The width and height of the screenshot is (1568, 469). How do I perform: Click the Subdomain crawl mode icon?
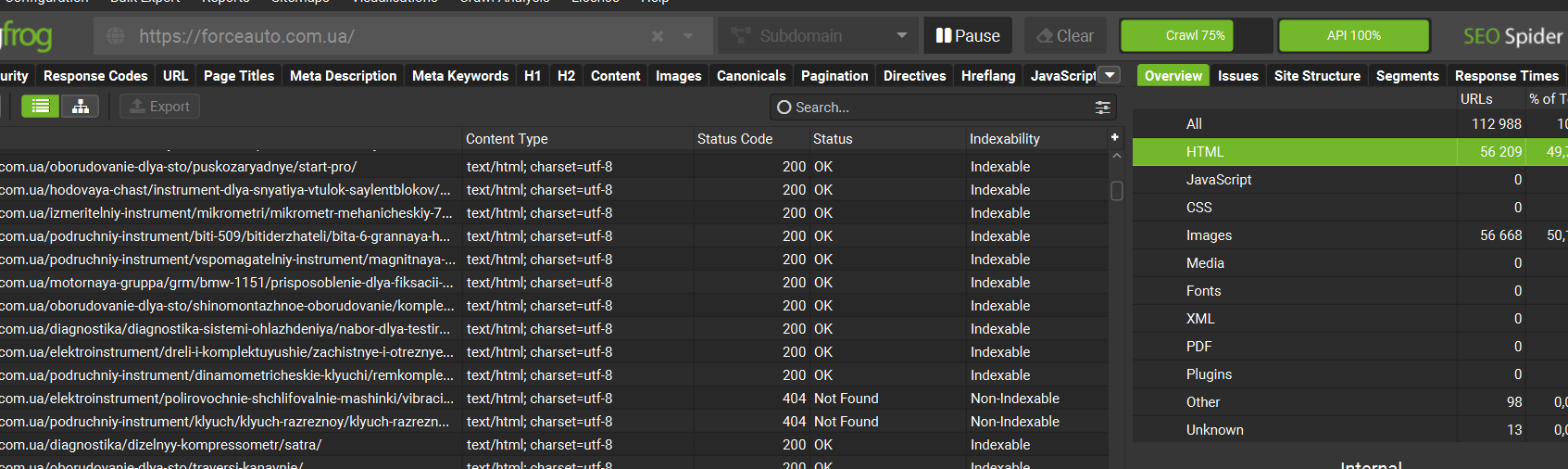pyautogui.click(x=740, y=36)
